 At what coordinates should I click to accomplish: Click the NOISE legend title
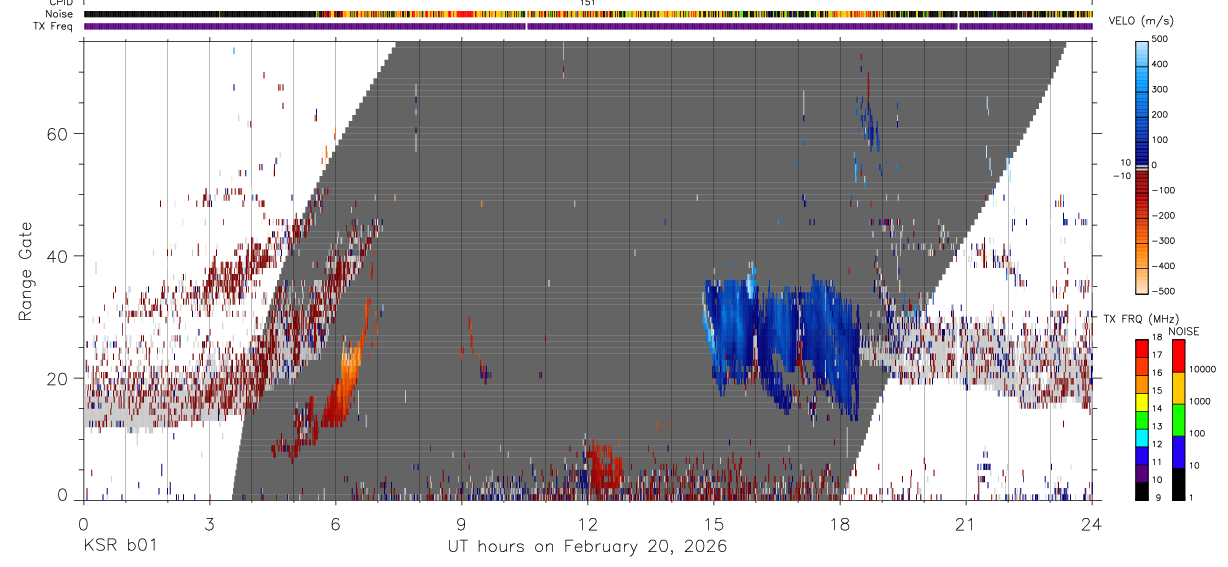pyautogui.click(x=1183, y=331)
